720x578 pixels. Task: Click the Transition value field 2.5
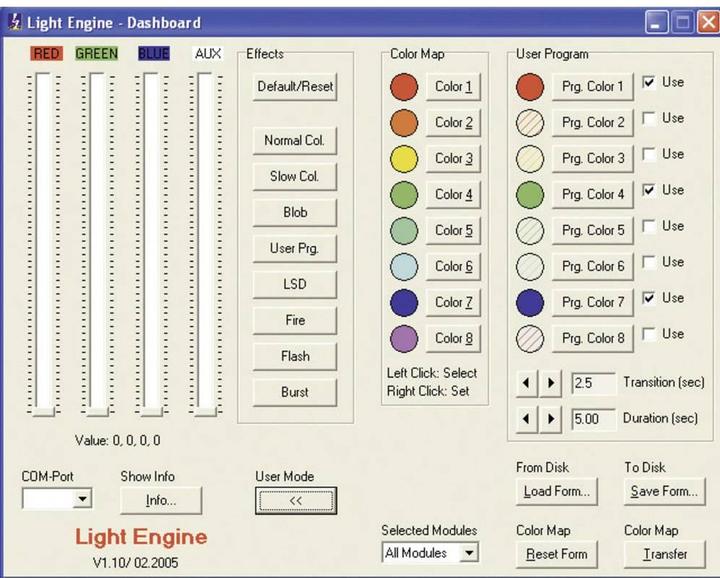pos(593,383)
